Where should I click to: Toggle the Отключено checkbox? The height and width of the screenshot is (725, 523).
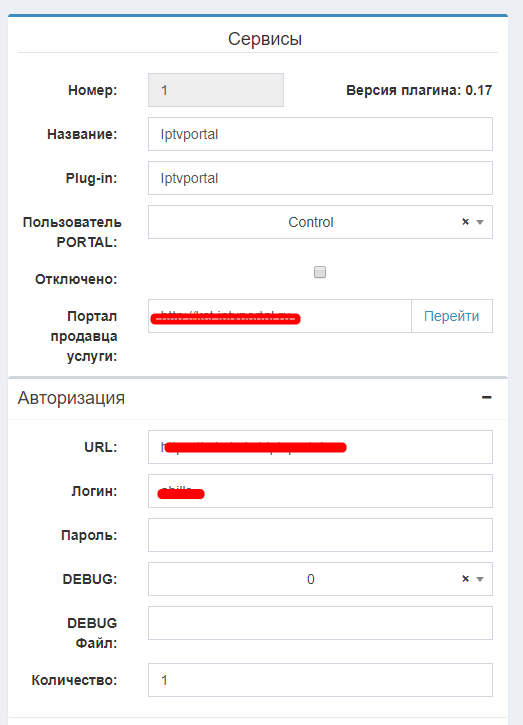[x=320, y=272]
